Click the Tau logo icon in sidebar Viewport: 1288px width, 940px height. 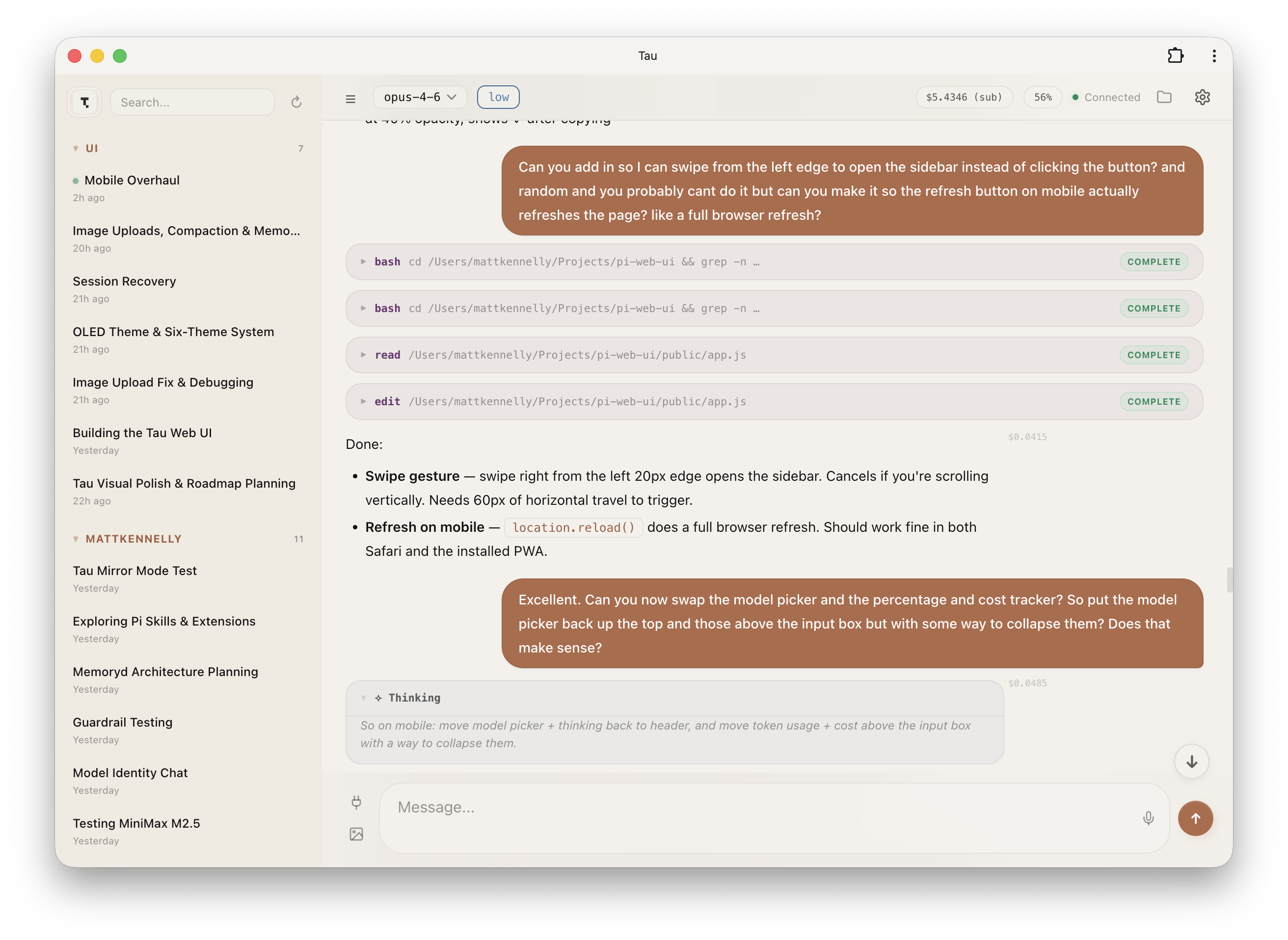85,103
